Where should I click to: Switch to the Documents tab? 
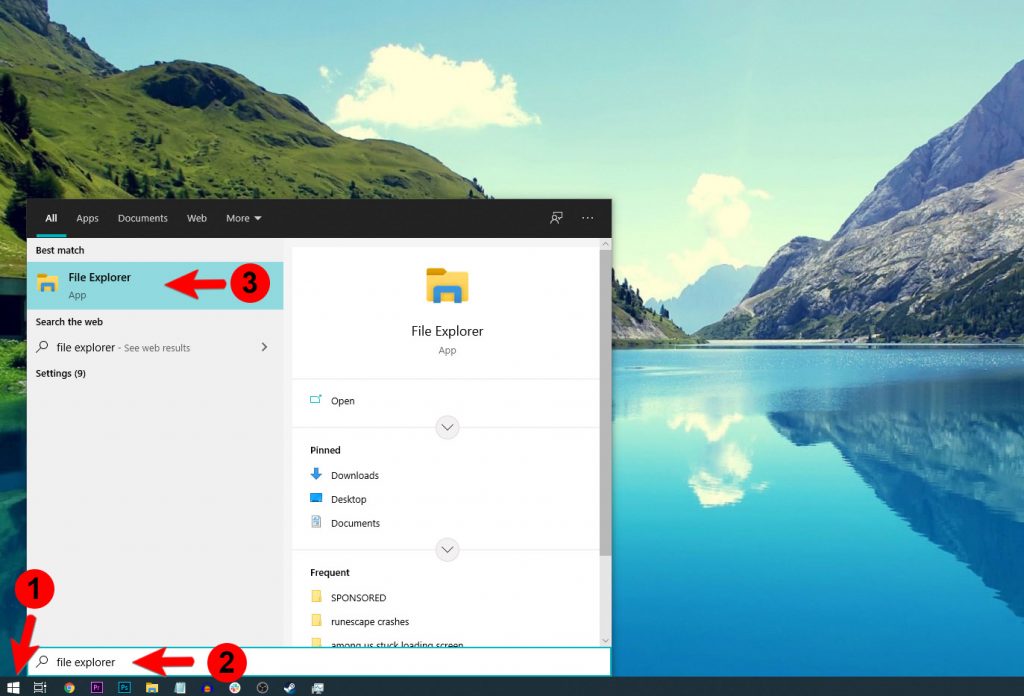pyautogui.click(x=142, y=218)
